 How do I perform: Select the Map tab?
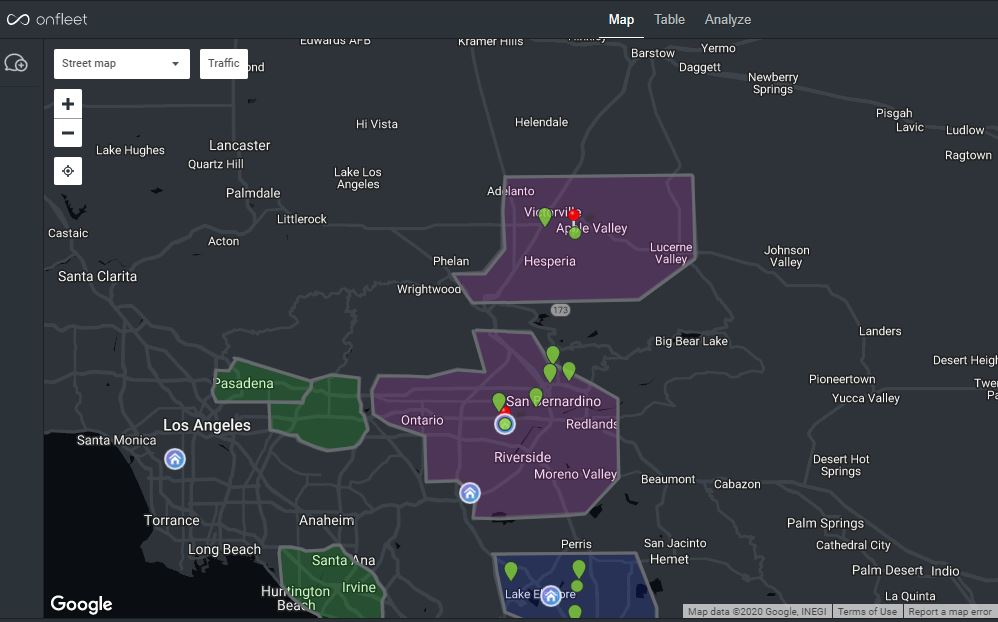tap(621, 19)
